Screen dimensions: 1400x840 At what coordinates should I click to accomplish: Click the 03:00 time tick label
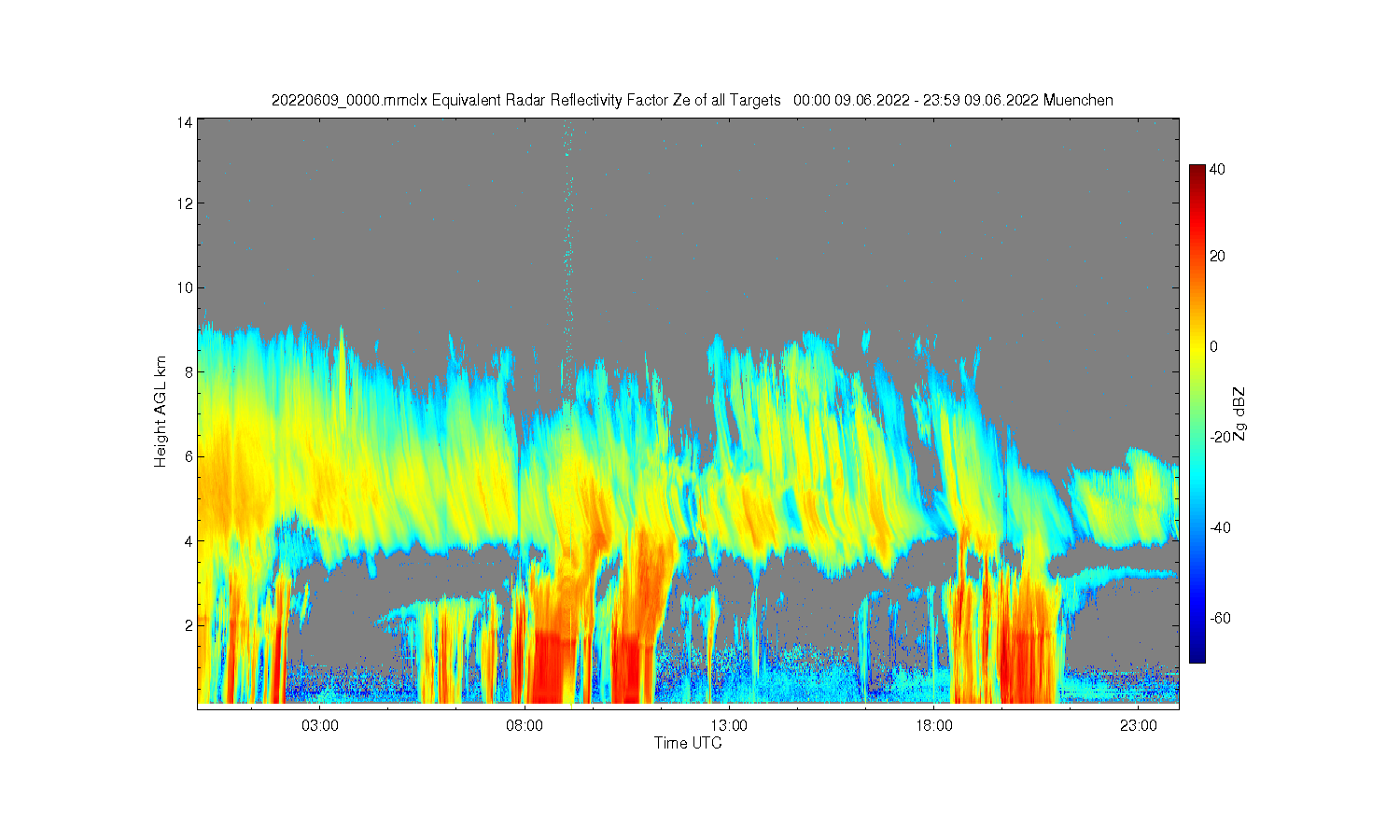click(x=320, y=725)
